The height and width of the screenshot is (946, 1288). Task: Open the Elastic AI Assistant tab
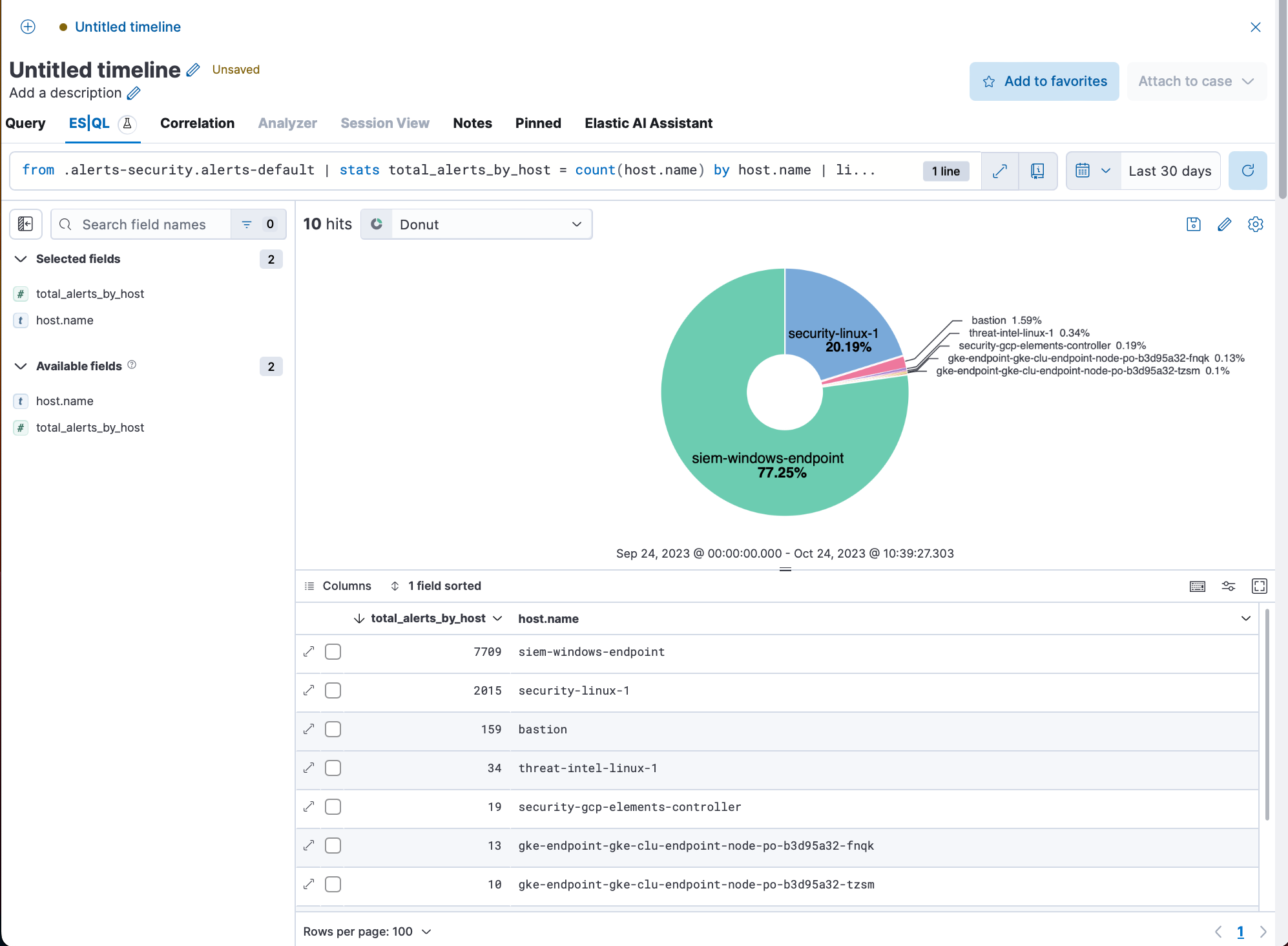pos(649,123)
